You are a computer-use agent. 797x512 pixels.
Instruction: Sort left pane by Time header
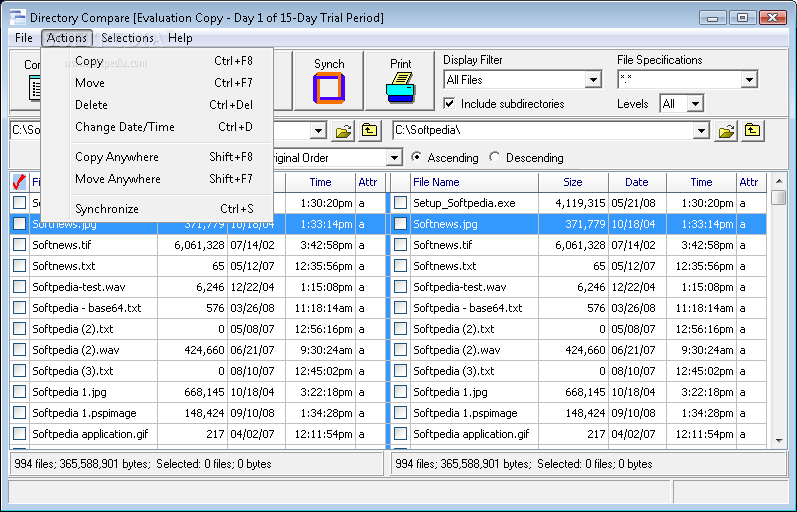320,182
